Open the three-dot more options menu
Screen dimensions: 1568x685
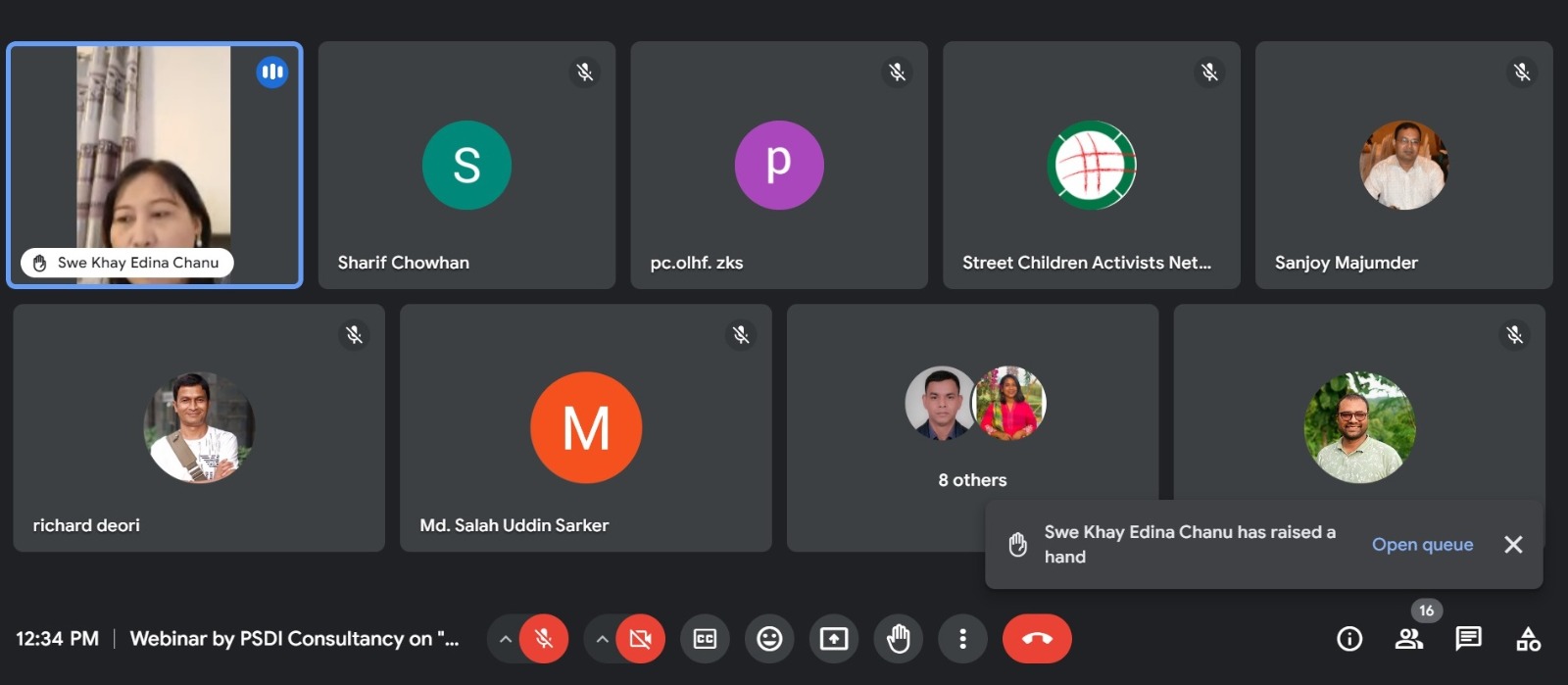click(x=962, y=639)
